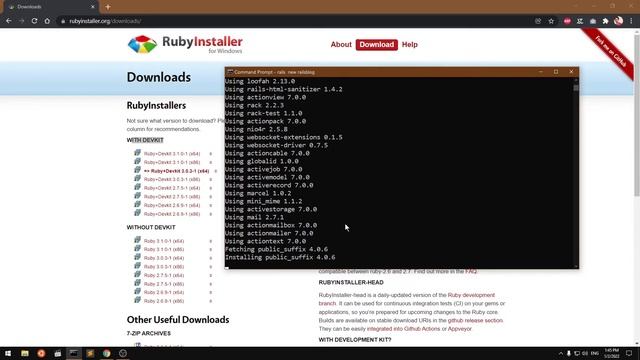Click the browser page vertical scrollbar
Viewport: 640px width, 360px height.
[x=637, y=188]
